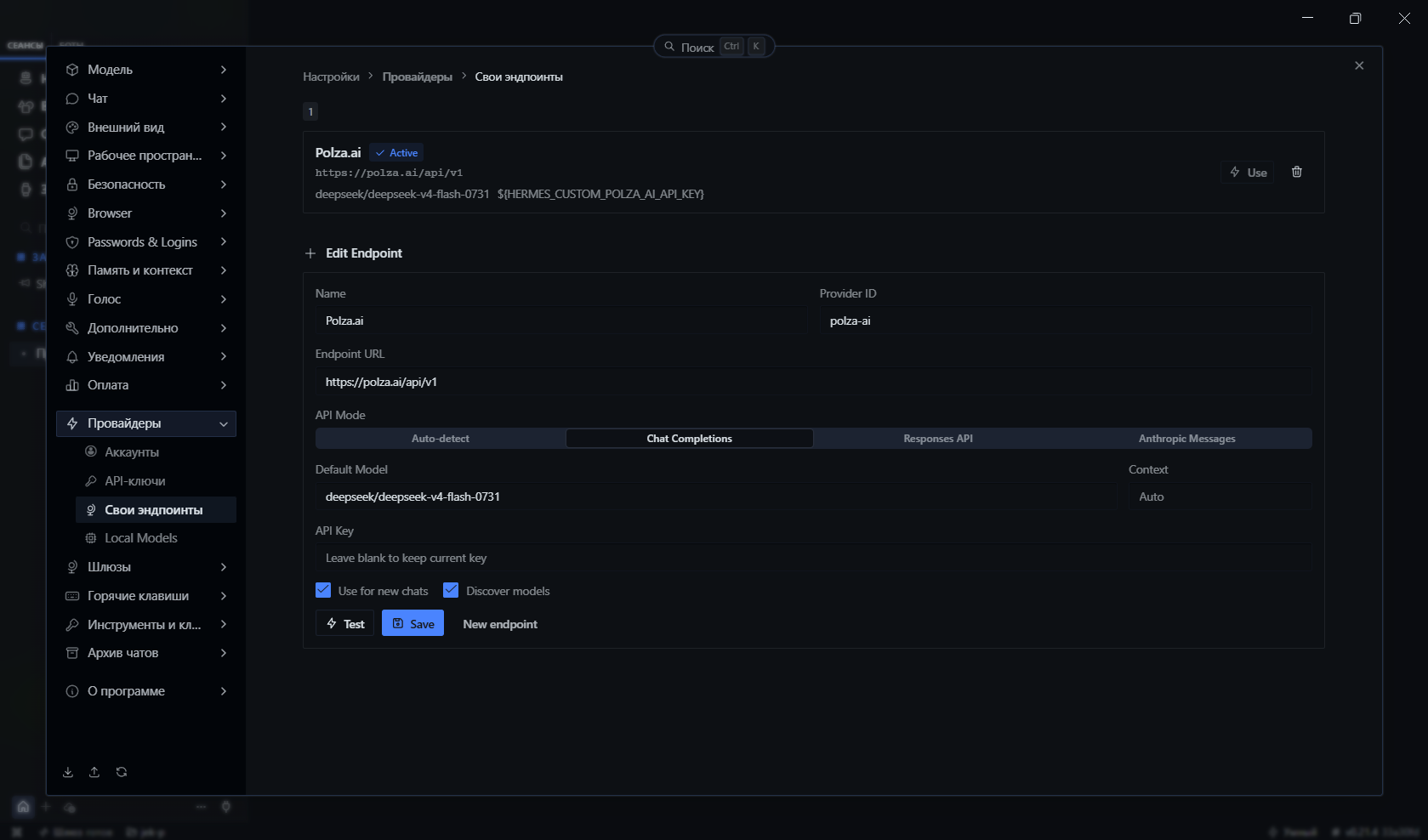The width and height of the screenshot is (1428, 840).
Task: Click the API Key input field
Action: click(813, 558)
